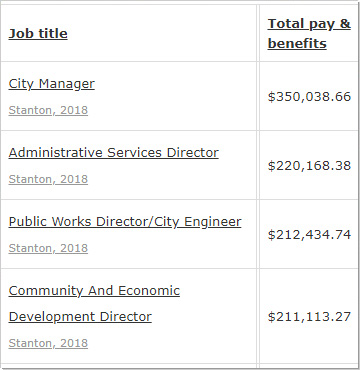Click the word Economic in job title
This screenshot has height=370, width=360.
click(x=149, y=291)
